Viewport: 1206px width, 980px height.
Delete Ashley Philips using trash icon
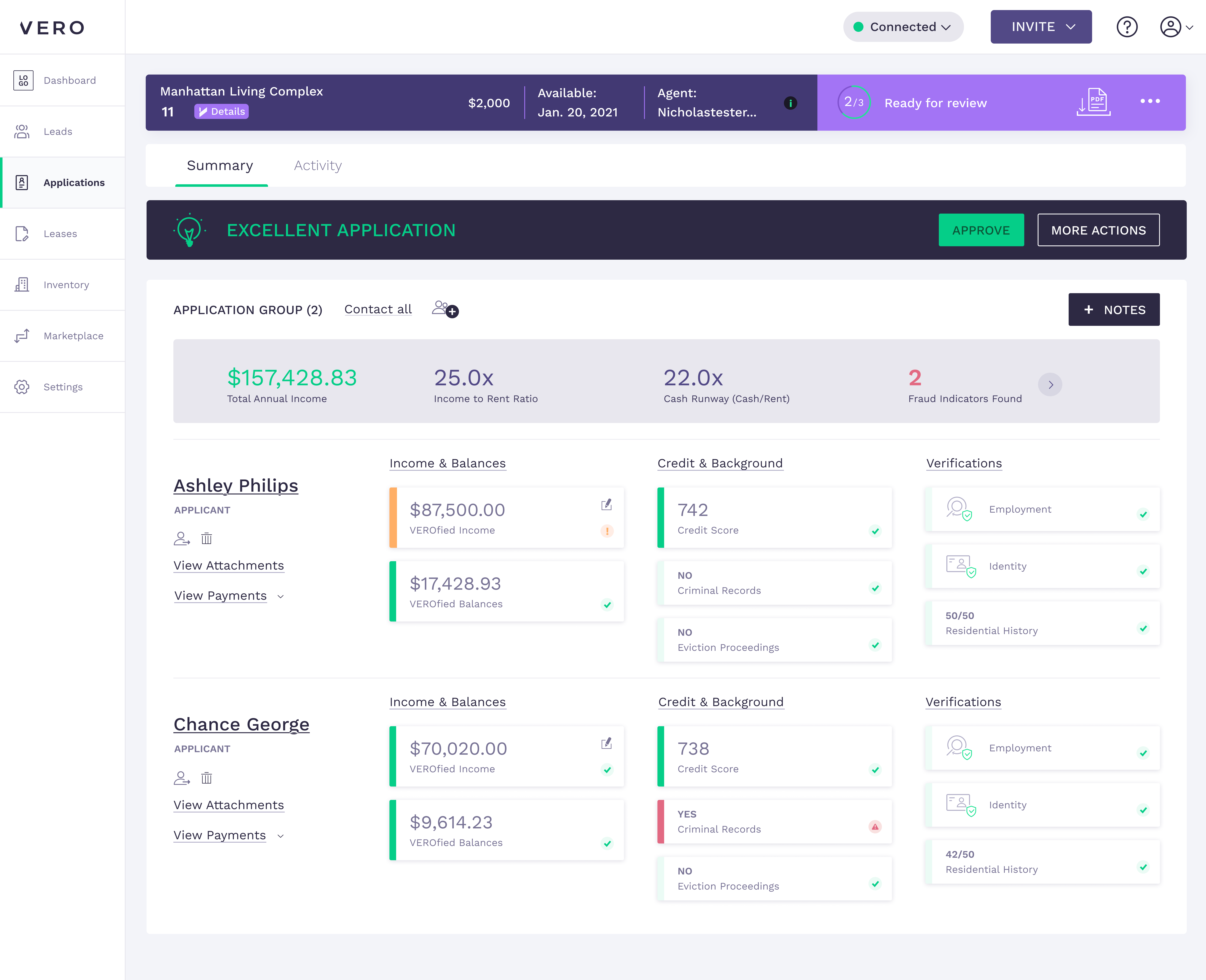pyautogui.click(x=207, y=539)
